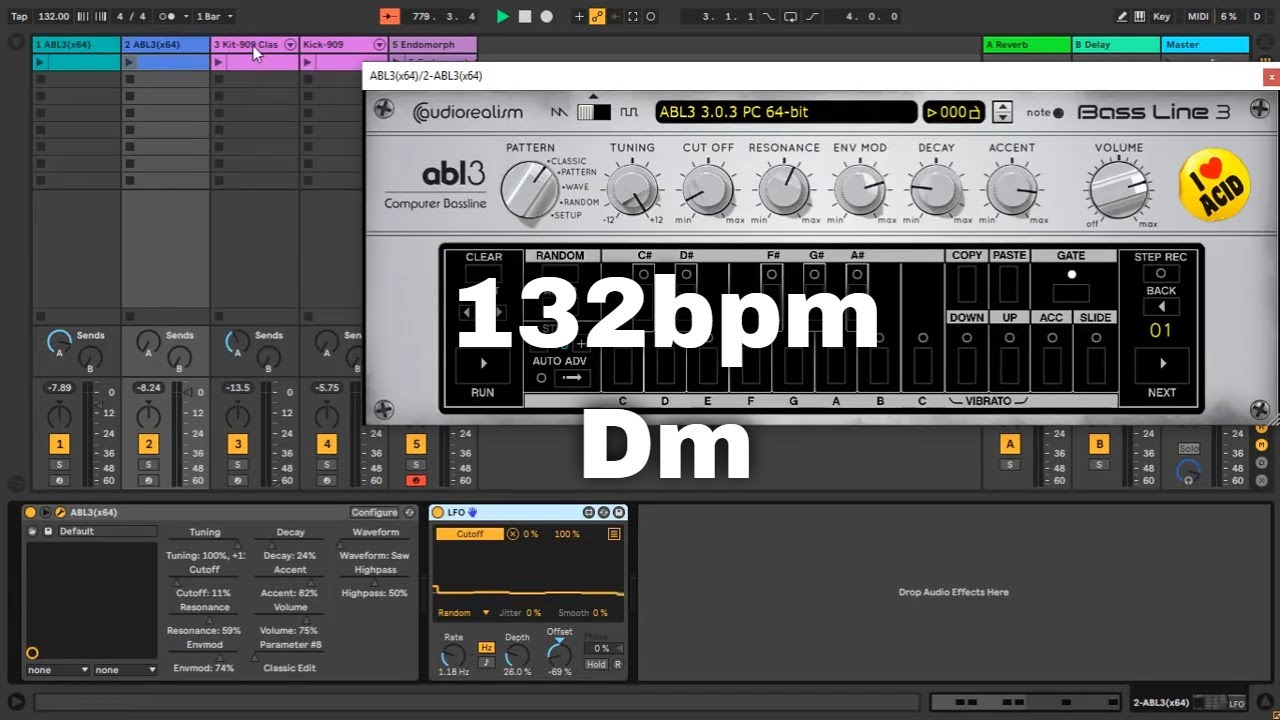The image size is (1280, 720).
Task: Solo track 1 with S button
Action: 59,465
